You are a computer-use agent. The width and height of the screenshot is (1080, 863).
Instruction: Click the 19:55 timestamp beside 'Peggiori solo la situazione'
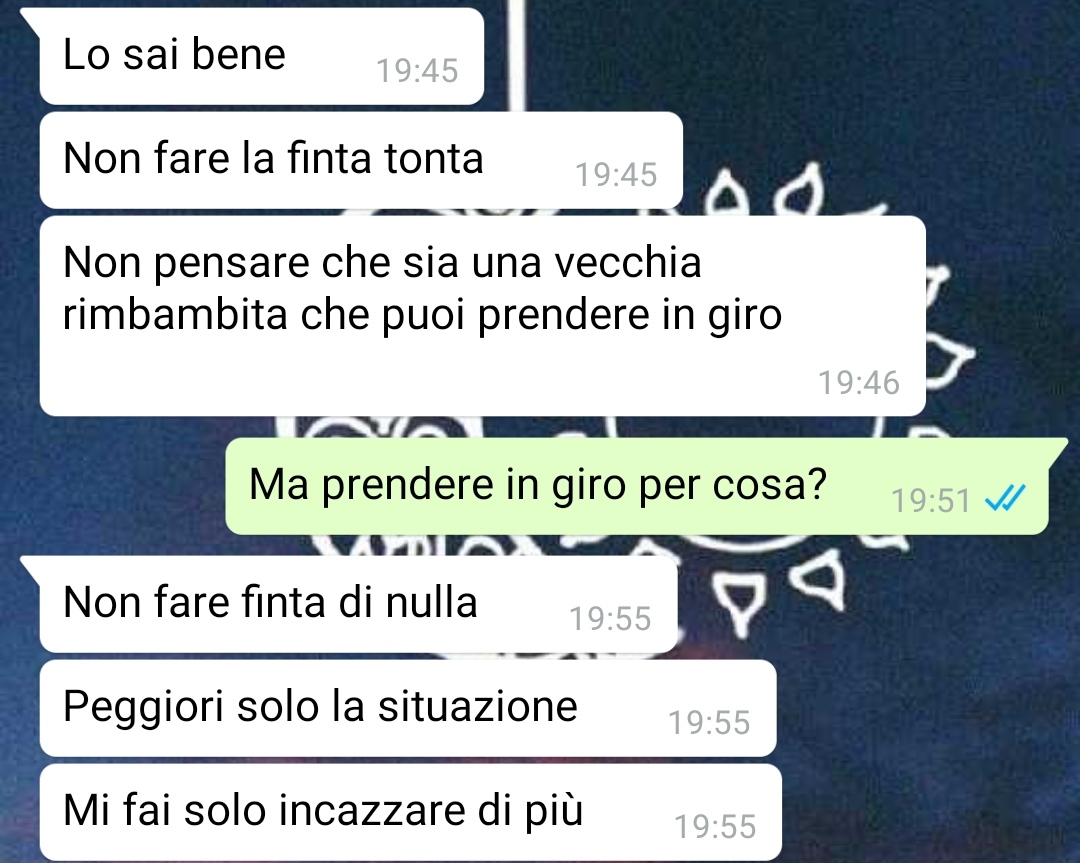pyautogui.click(x=709, y=723)
